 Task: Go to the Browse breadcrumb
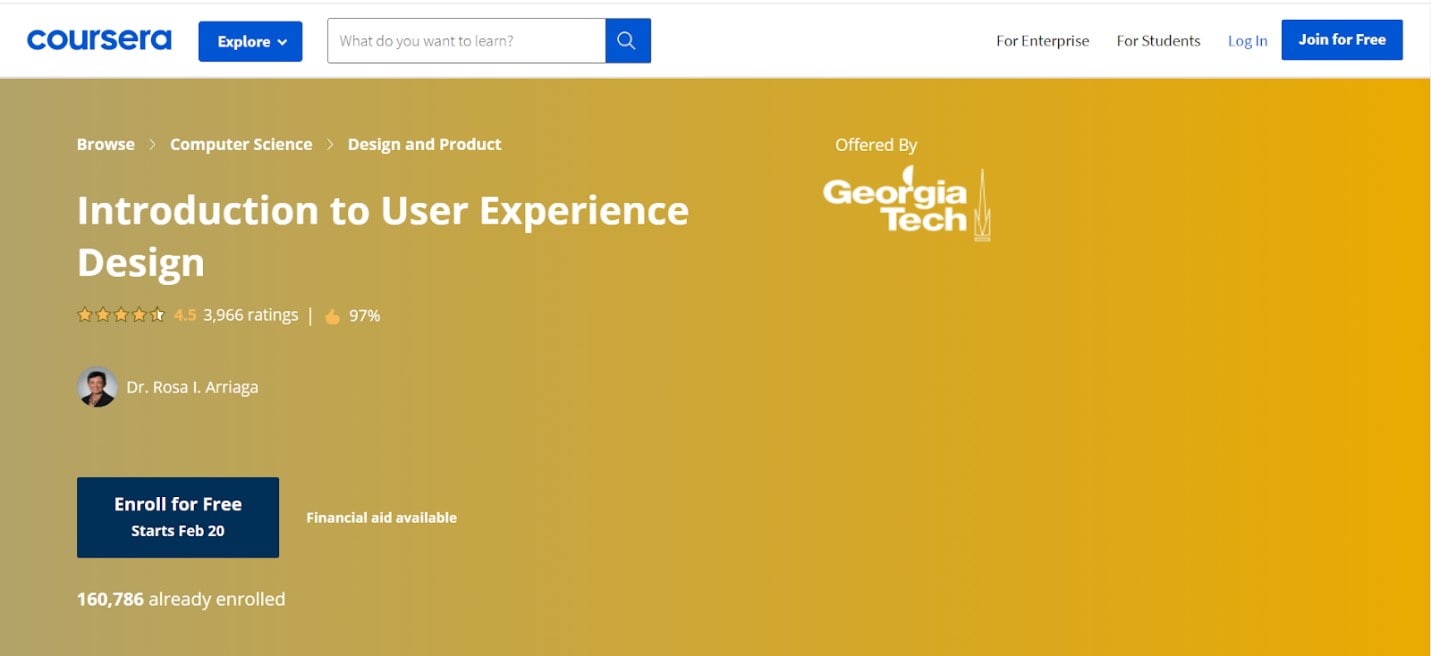(105, 144)
